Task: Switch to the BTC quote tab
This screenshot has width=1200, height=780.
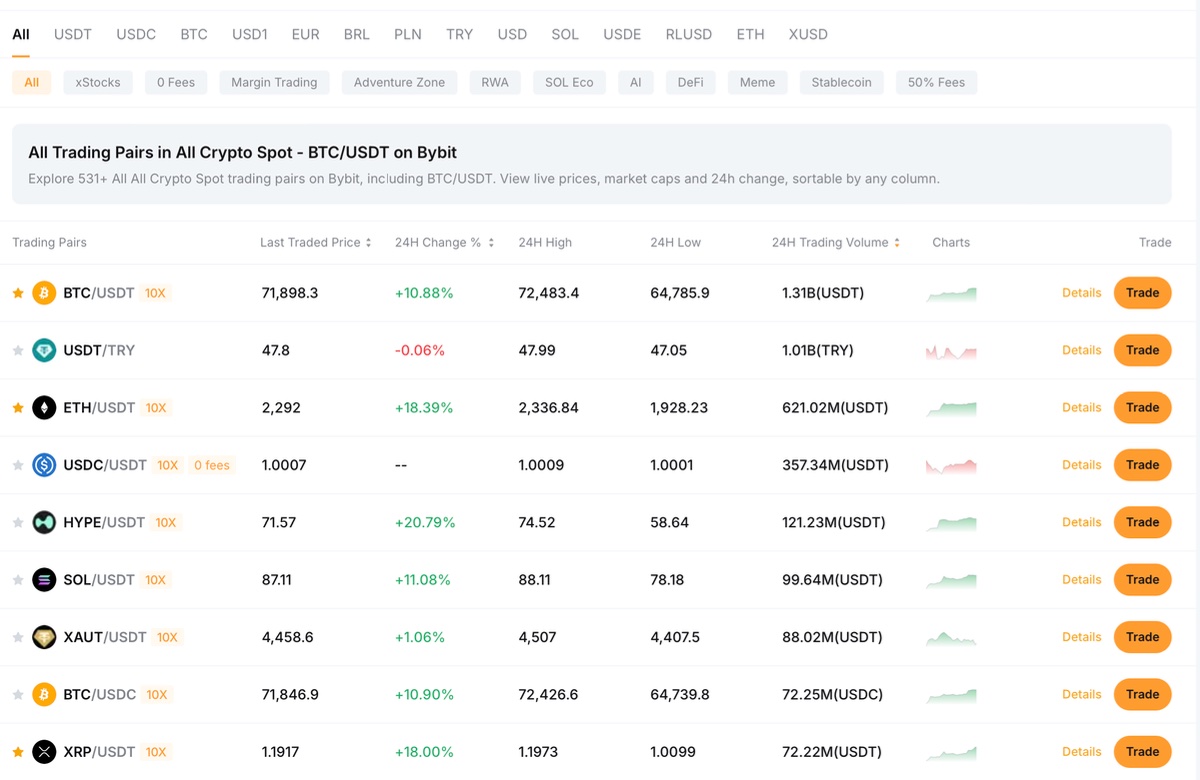Action: pyautogui.click(x=194, y=34)
